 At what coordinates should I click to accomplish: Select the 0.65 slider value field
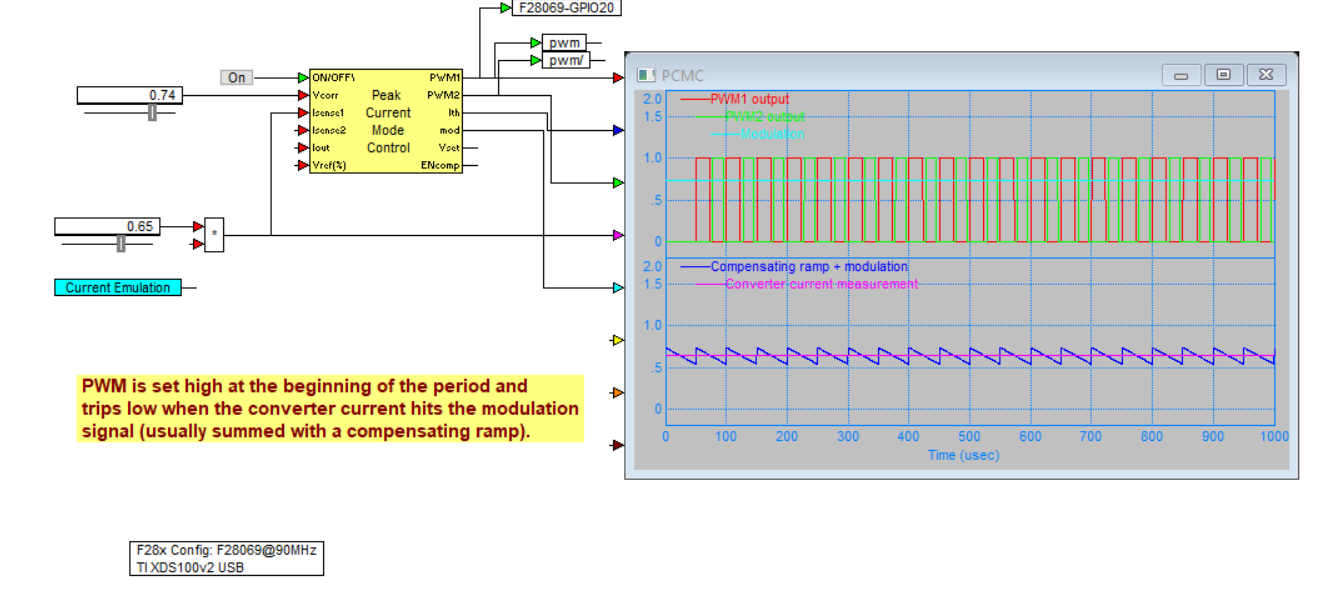pos(106,226)
